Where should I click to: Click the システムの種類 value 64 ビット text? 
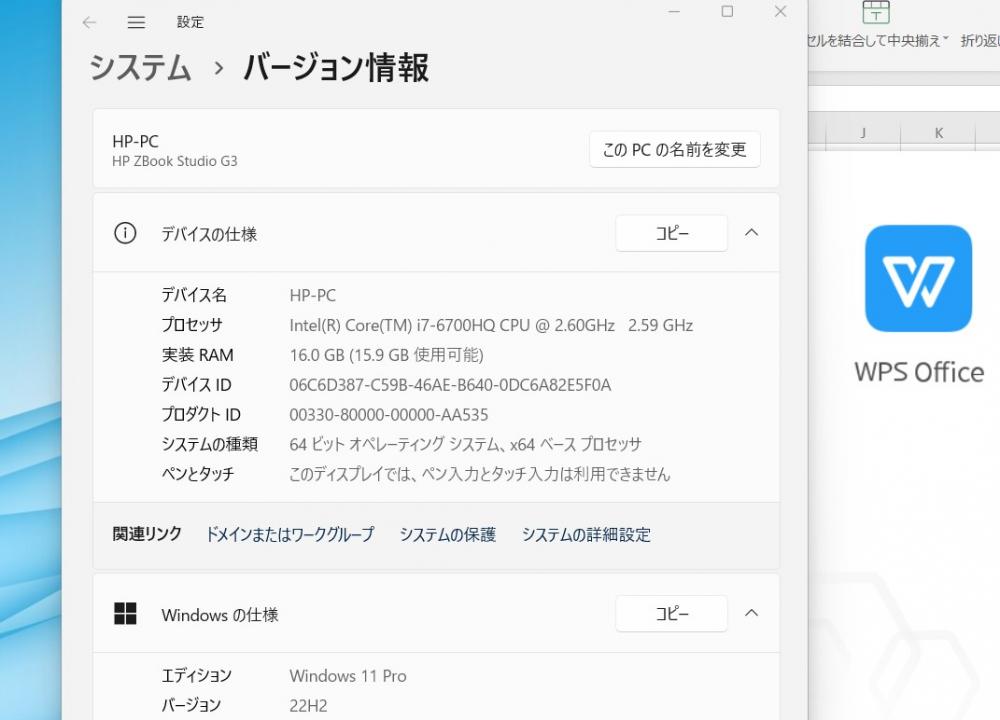466,444
